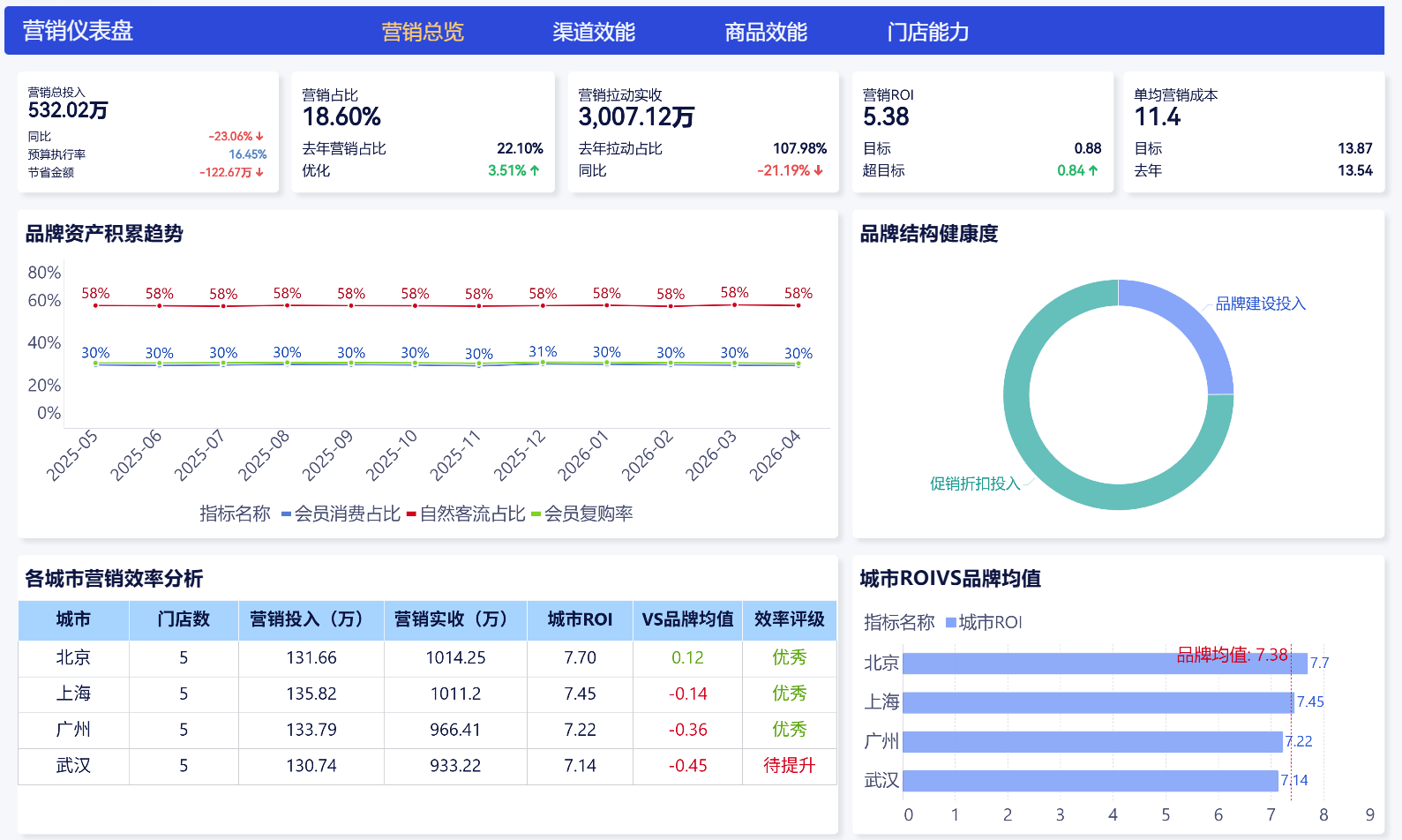Click the 2025-12 point labeled 31%

(543, 362)
